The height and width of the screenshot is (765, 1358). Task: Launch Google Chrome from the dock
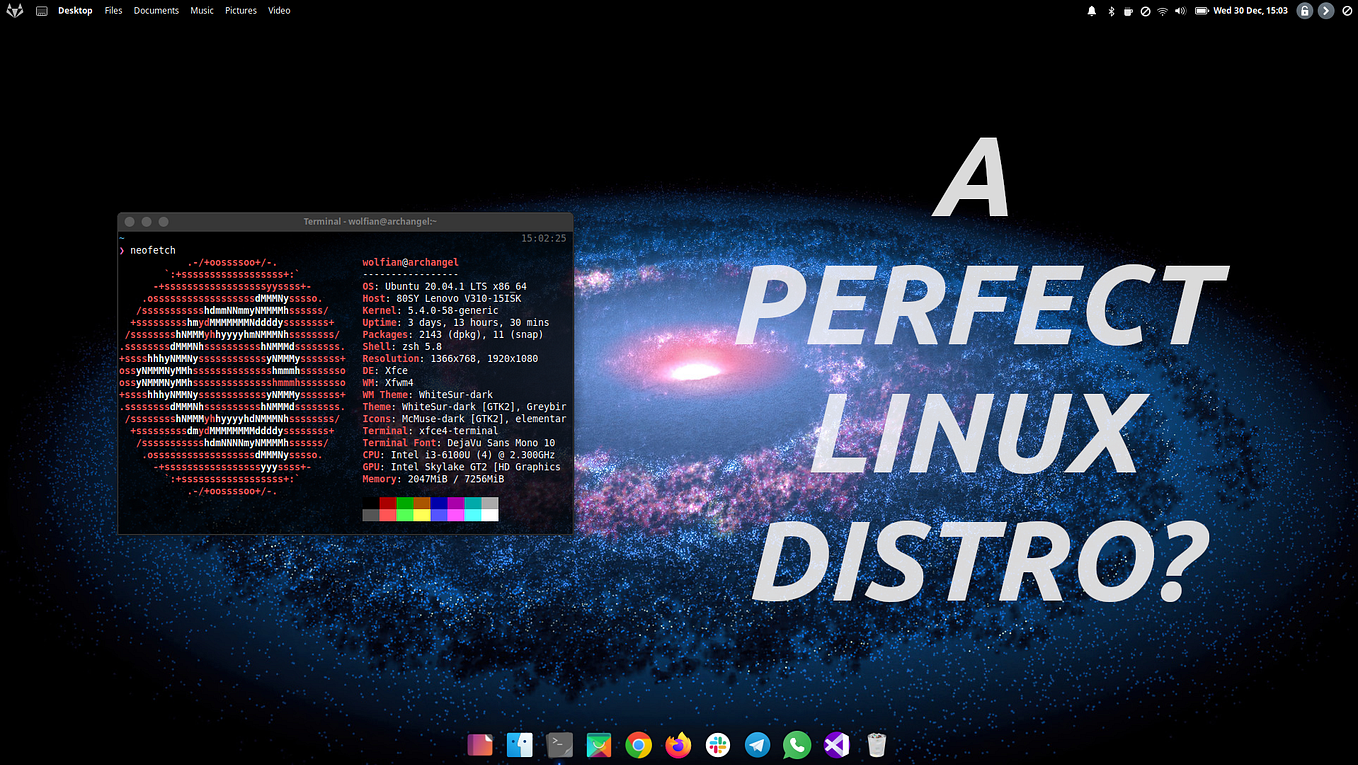(638, 744)
